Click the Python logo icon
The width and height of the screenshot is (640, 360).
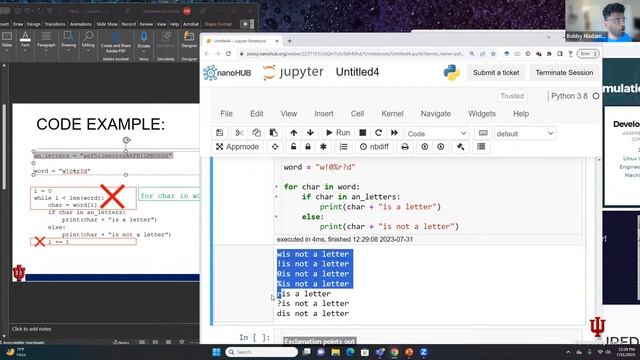click(451, 73)
